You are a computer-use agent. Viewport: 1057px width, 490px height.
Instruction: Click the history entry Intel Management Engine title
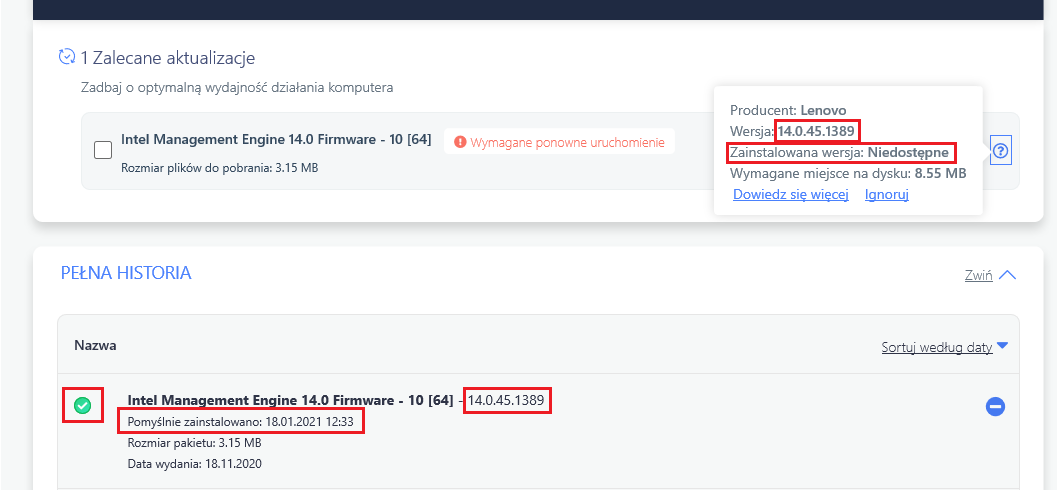click(290, 400)
